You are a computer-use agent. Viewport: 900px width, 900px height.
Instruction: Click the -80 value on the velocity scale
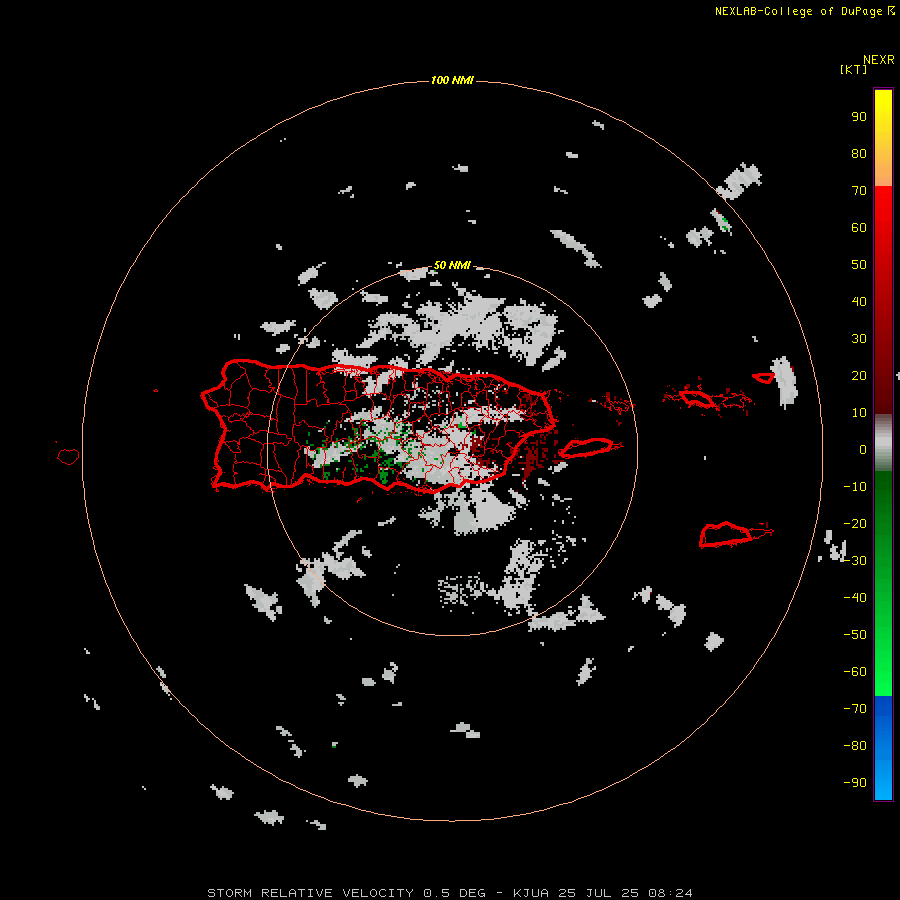tap(855, 746)
